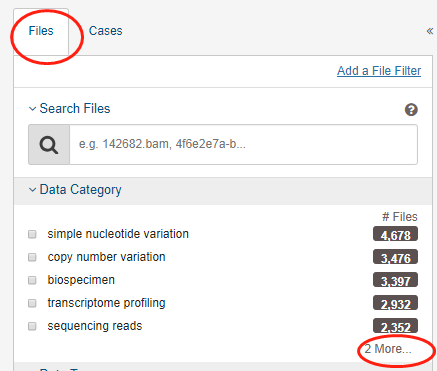The image size is (437, 371).
Task: Collapse the Search Files section chevron
Action: 32,109
